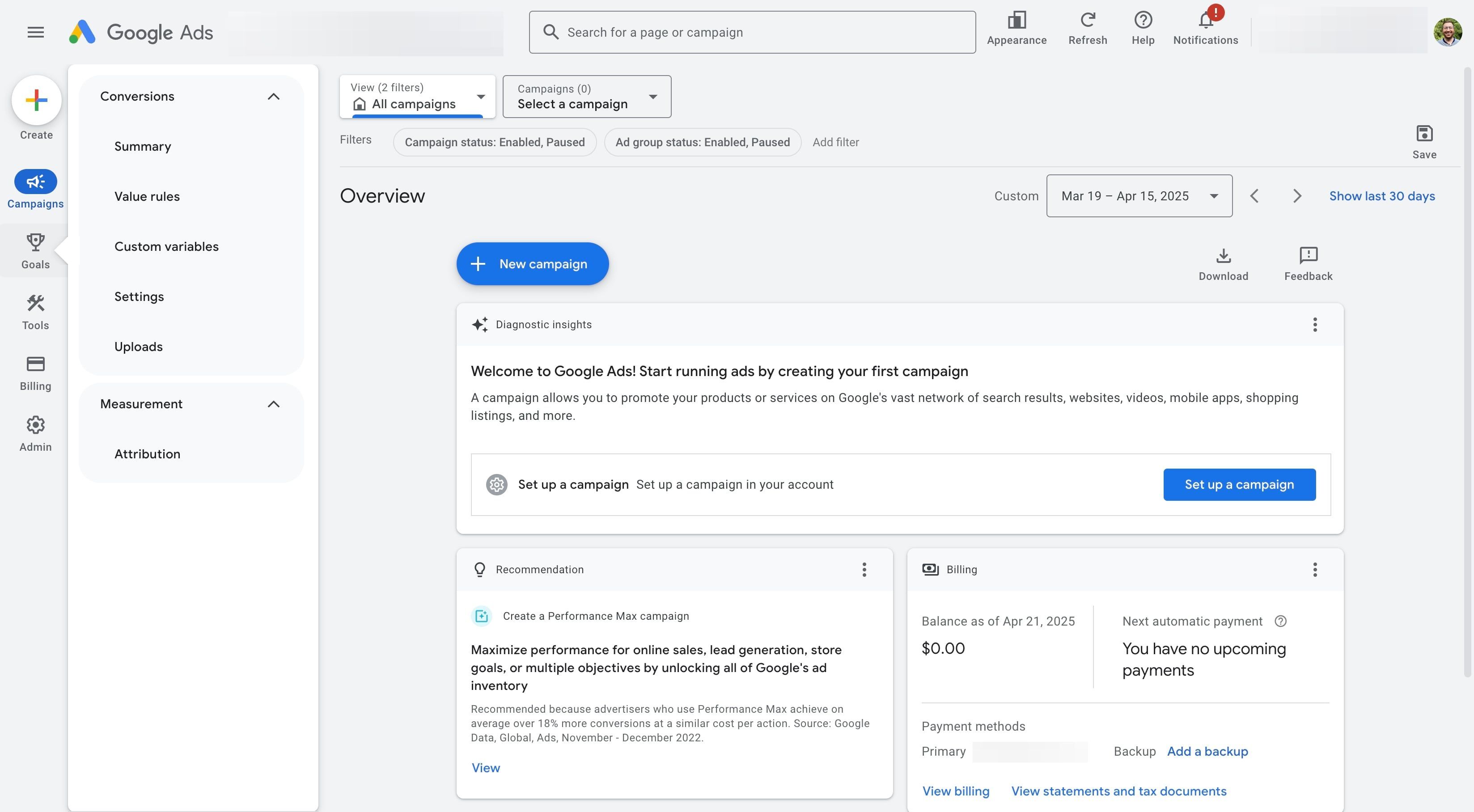This screenshot has width=1474, height=812.
Task: Click the New campaign button
Action: [532, 264]
